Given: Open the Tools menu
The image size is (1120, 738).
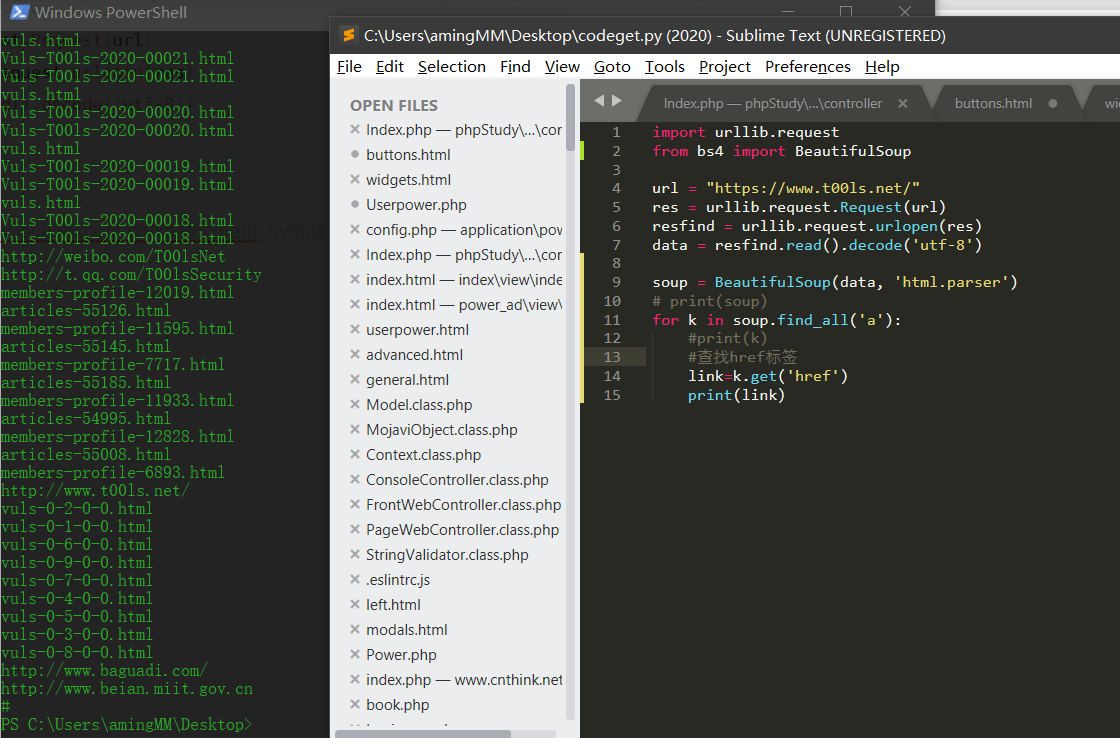Looking at the screenshot, I should coord(664,66).
